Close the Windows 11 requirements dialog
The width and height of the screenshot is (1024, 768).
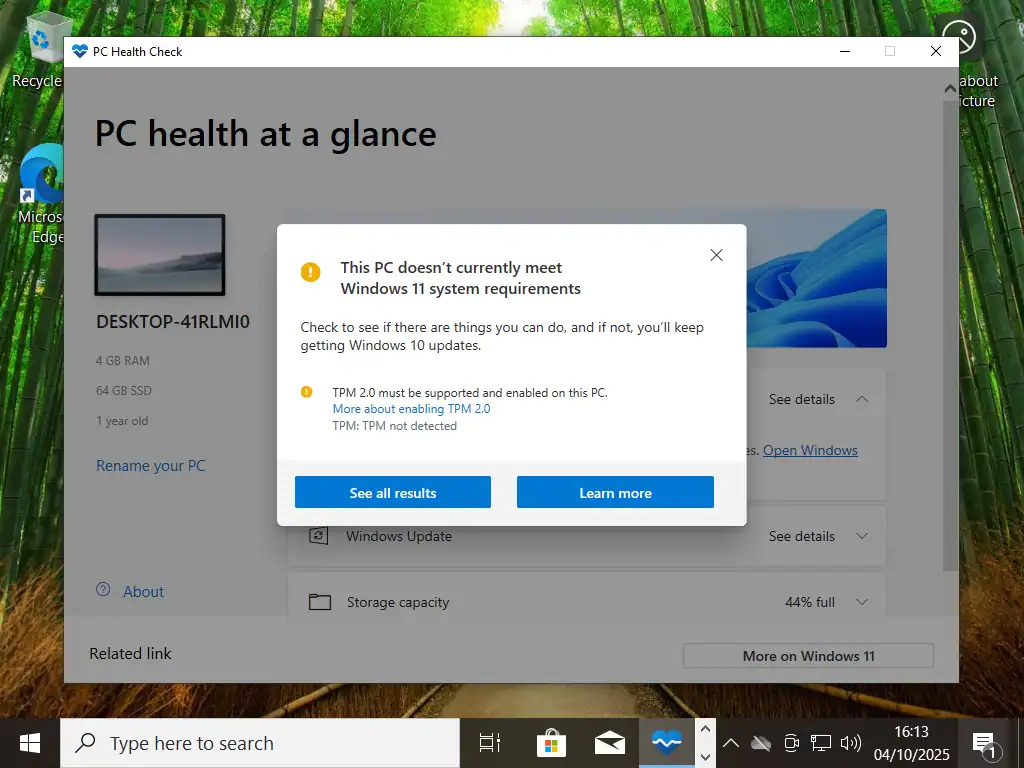tap(716, 255)
